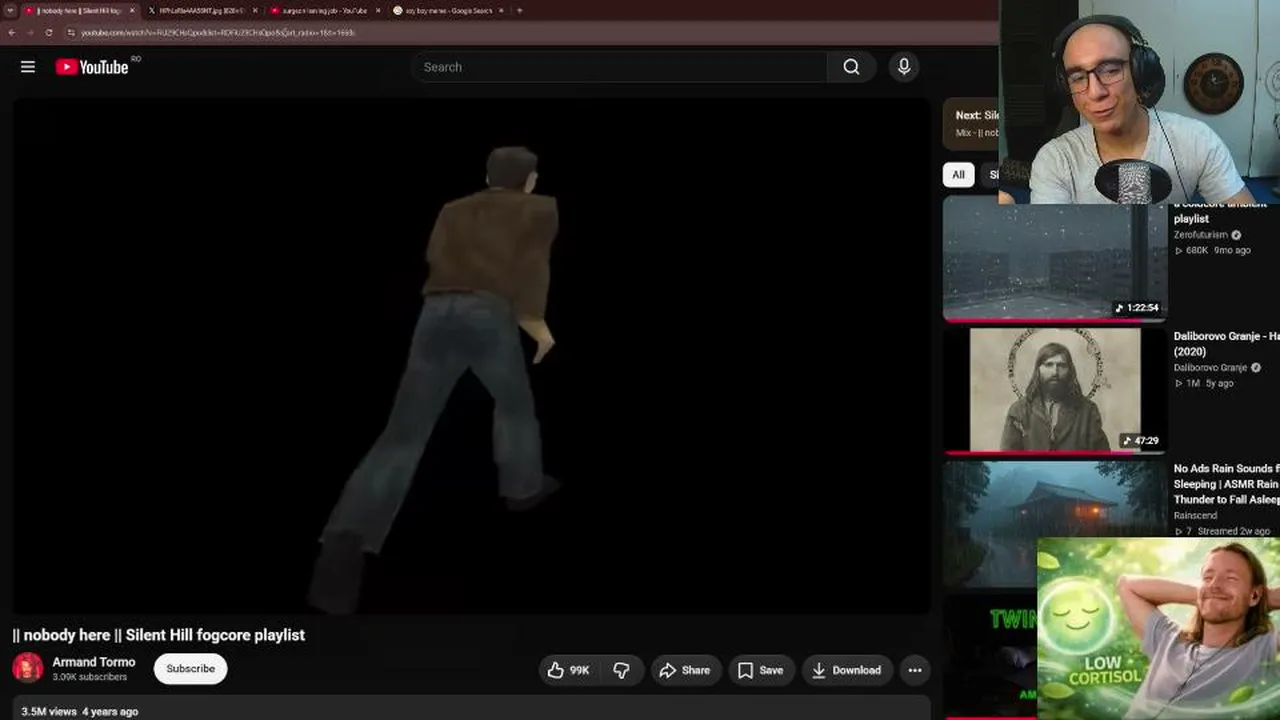
Task: Open the 'Next' mix playlist panel
Action: 972,124
